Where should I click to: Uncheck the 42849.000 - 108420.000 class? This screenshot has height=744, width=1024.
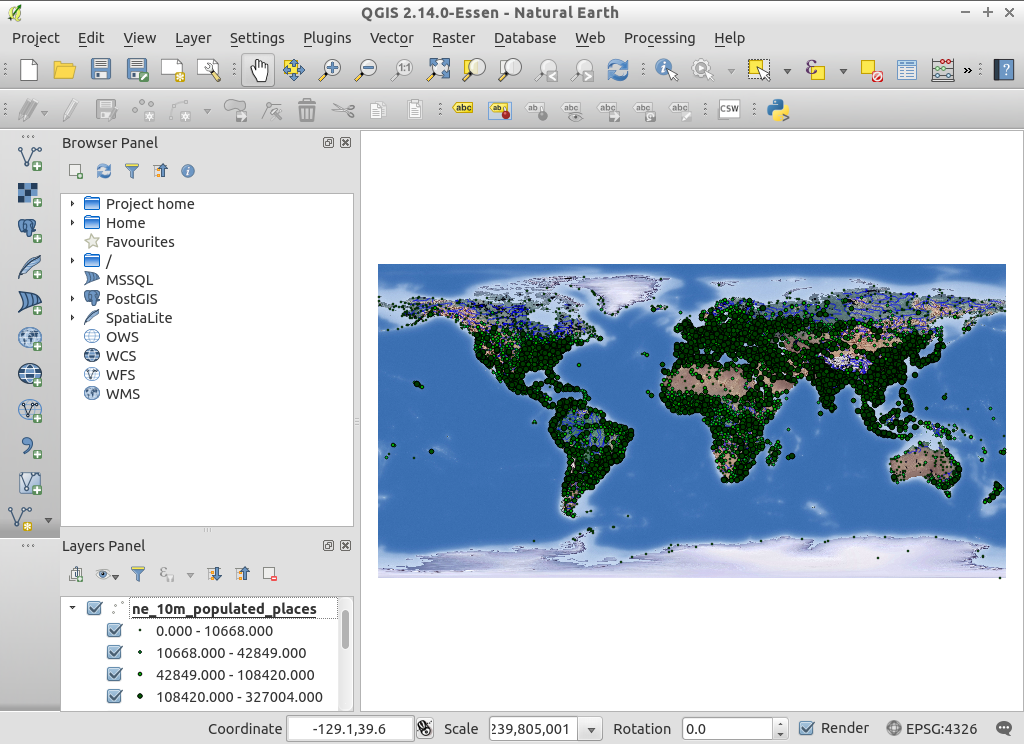(115, 674)
